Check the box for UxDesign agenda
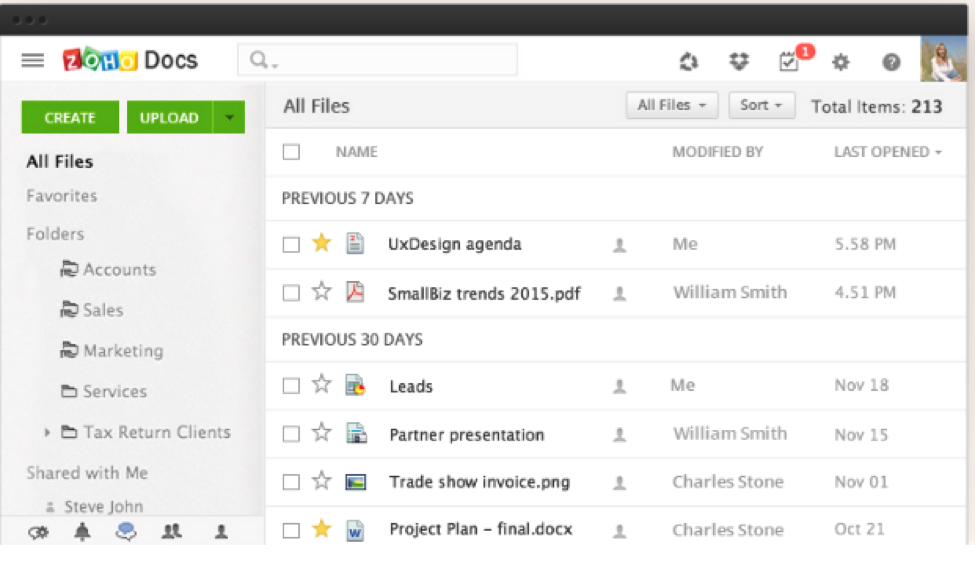This screenshot has height=561, width=975. click(291, 244)
